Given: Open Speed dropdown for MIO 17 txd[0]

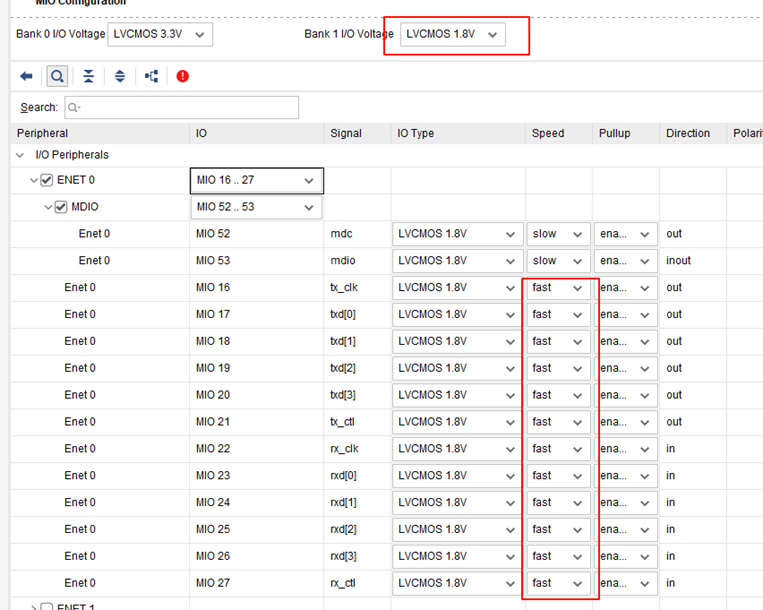Looking at the screenshot, I should pyautogui.click(x=558, y=315).
